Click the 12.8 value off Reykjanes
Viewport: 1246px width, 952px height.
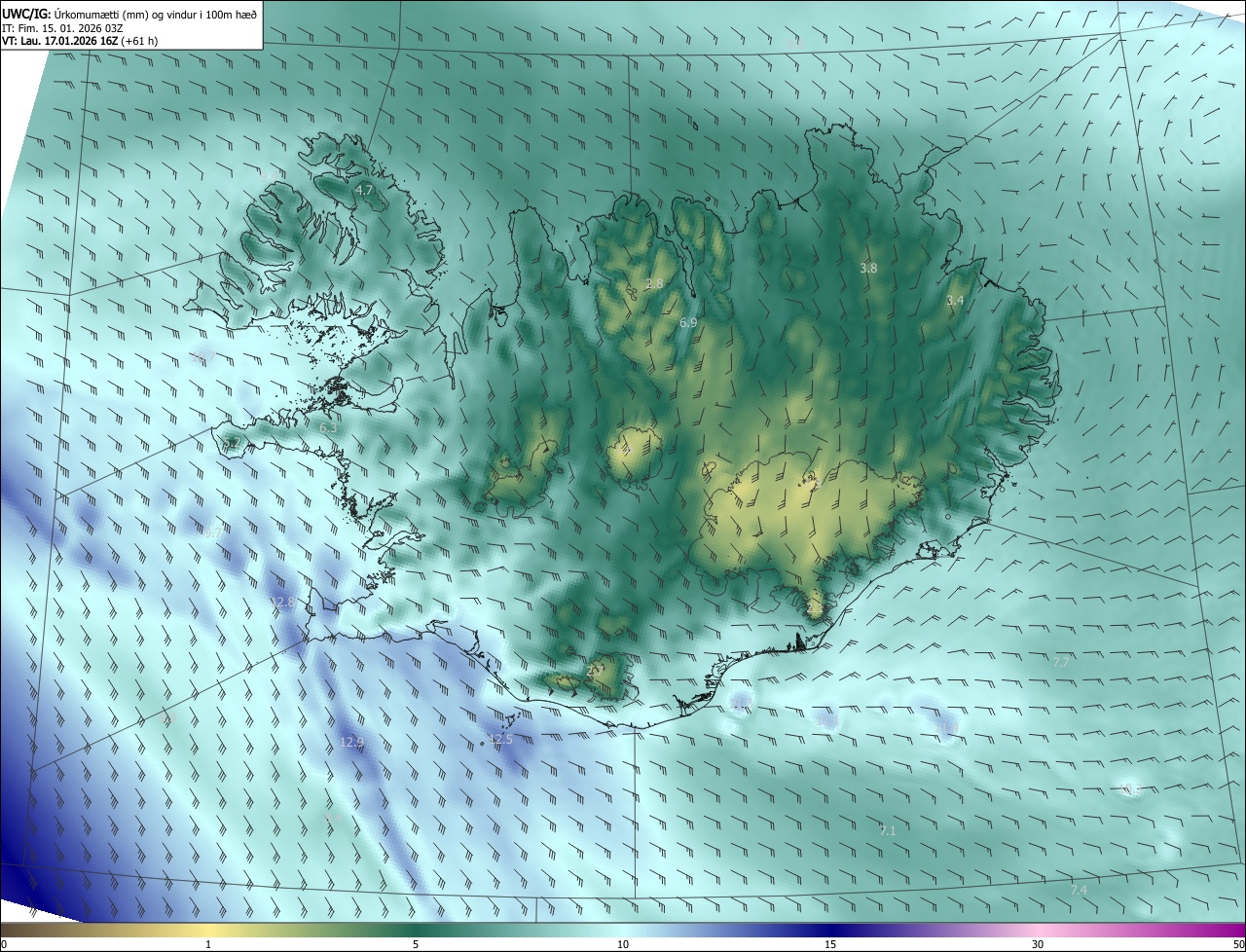pyautogui.click(x=282, y=603)
